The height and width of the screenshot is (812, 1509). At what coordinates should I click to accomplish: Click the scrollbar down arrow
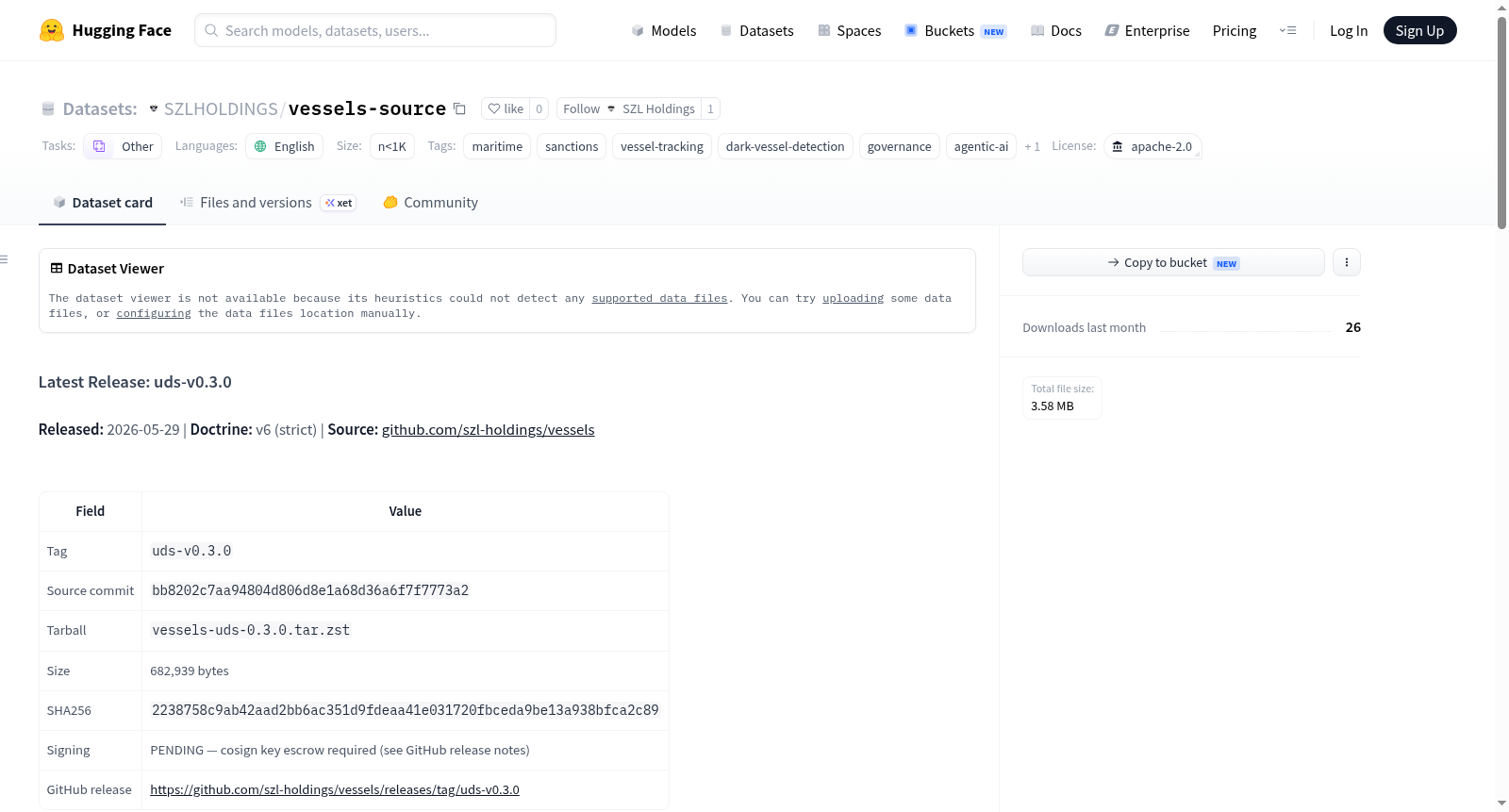(x=1501, y=804)
